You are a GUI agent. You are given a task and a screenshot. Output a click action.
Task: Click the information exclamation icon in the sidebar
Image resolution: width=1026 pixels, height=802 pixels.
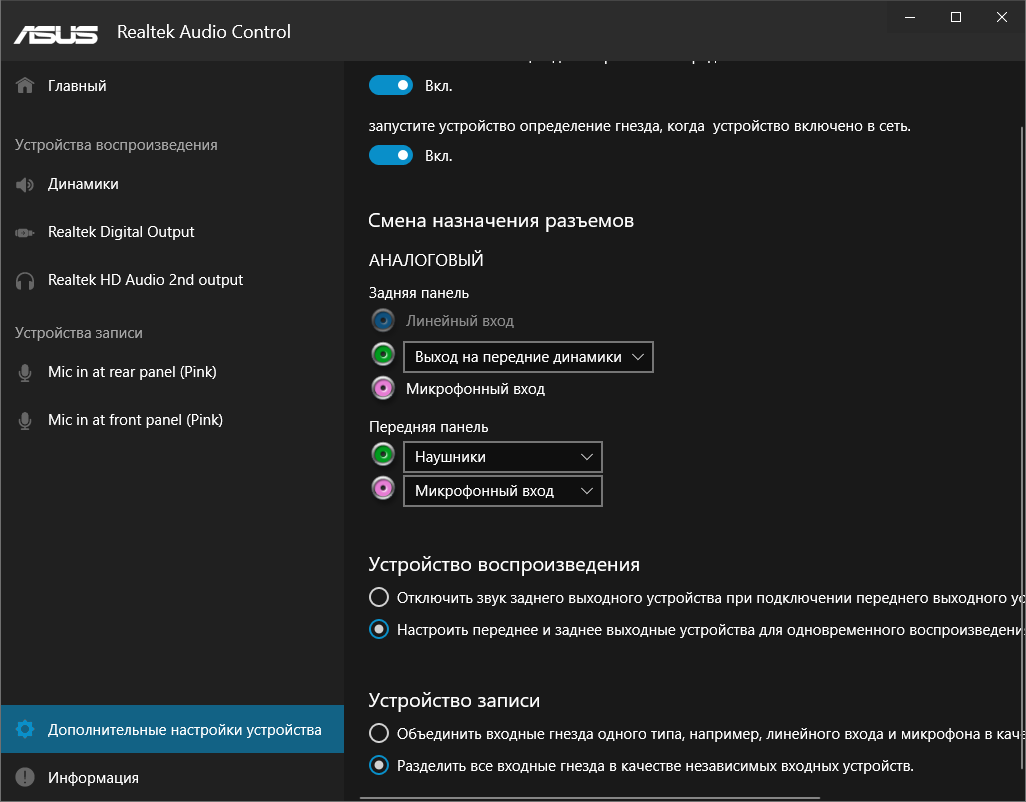[26, 777]
